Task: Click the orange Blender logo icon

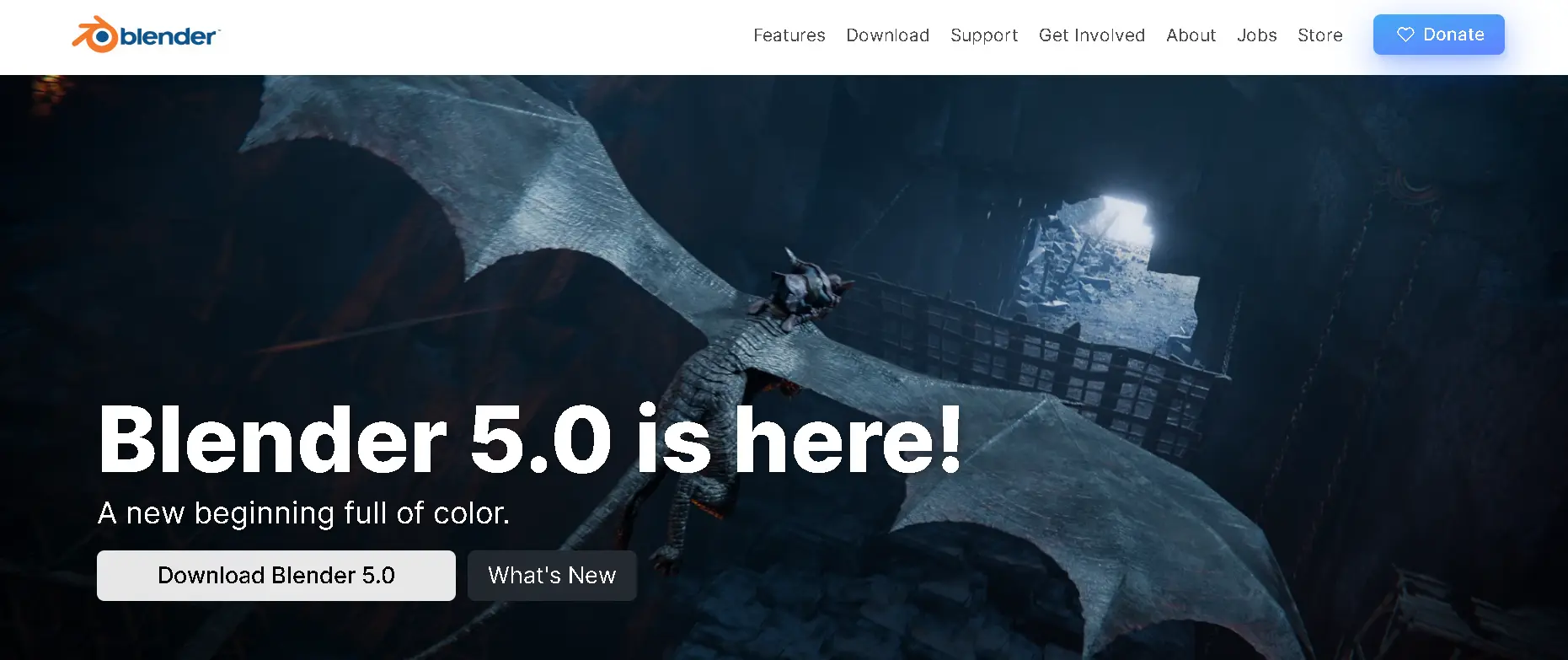Action: click(95, 35)
